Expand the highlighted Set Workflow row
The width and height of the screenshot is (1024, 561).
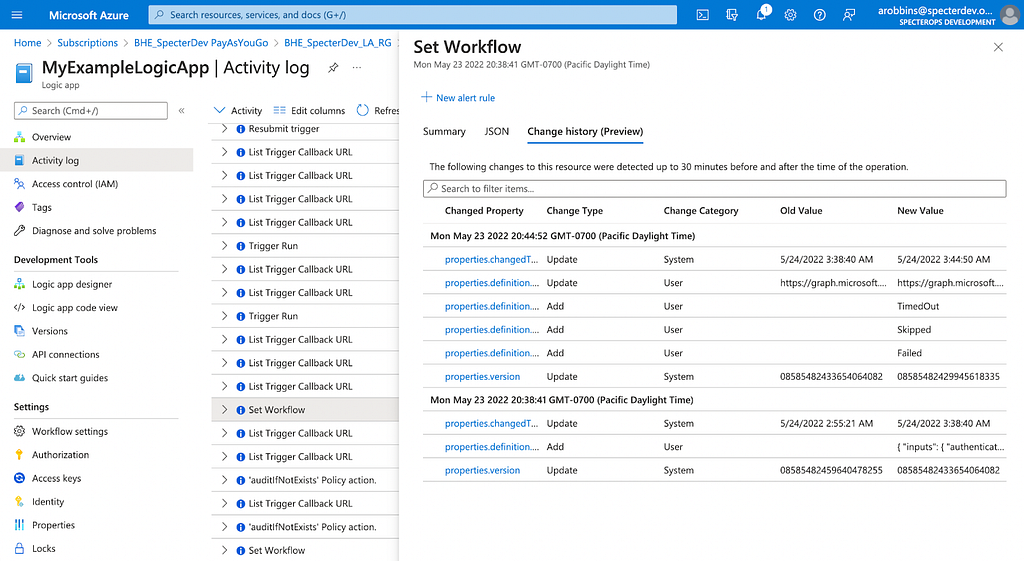click(224, 409)
